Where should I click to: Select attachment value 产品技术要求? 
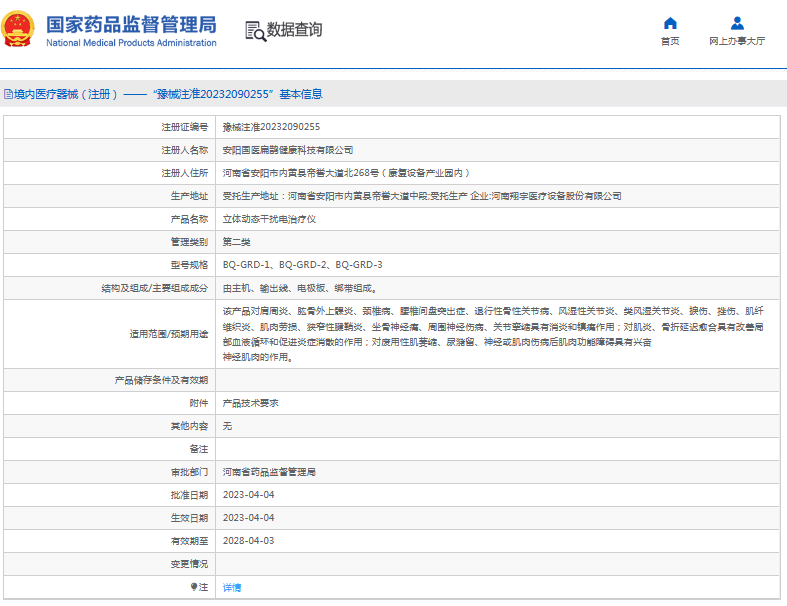(x=250, y=403)
